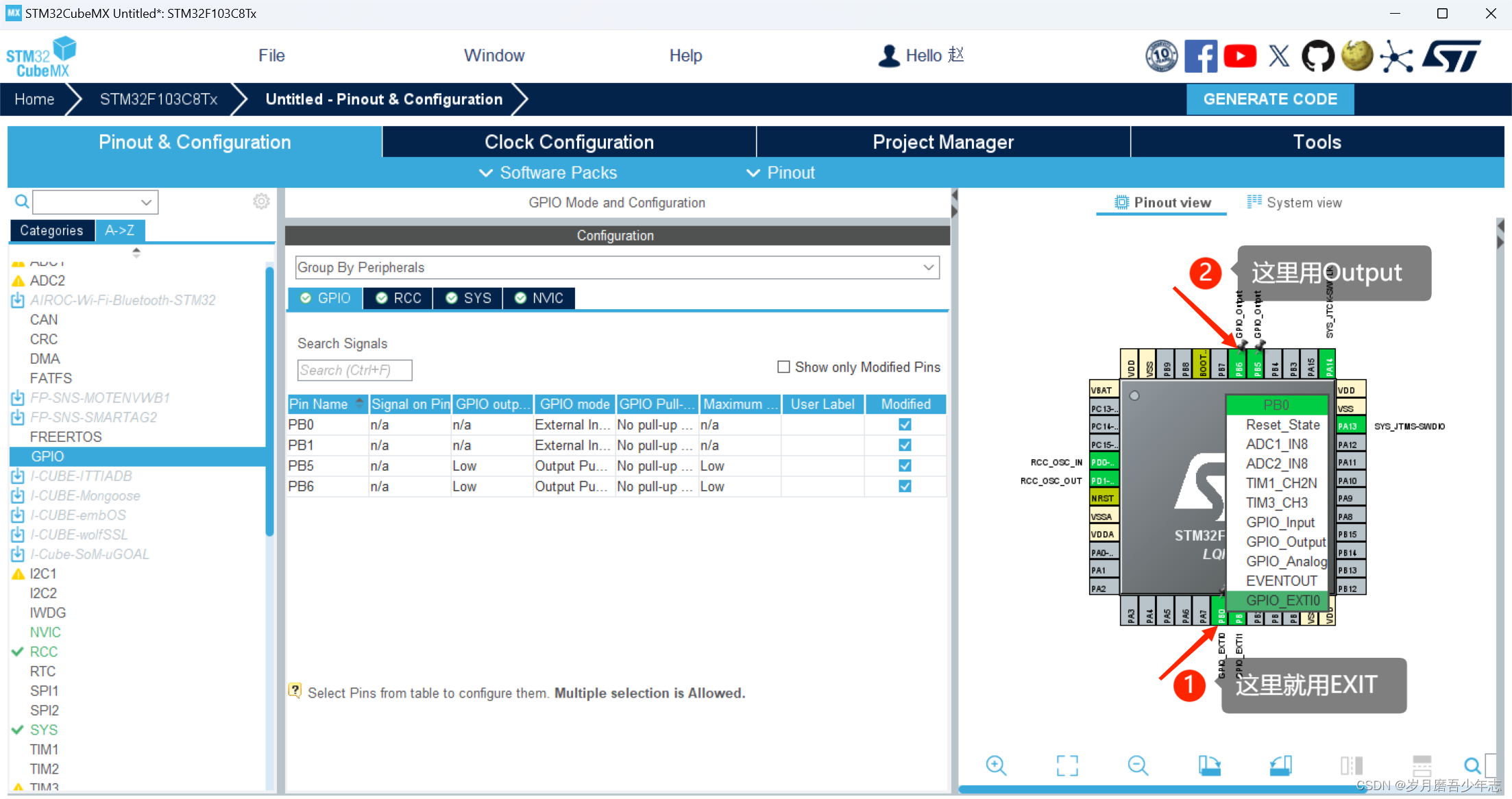Click the zoom in magnifier icon

996,765
